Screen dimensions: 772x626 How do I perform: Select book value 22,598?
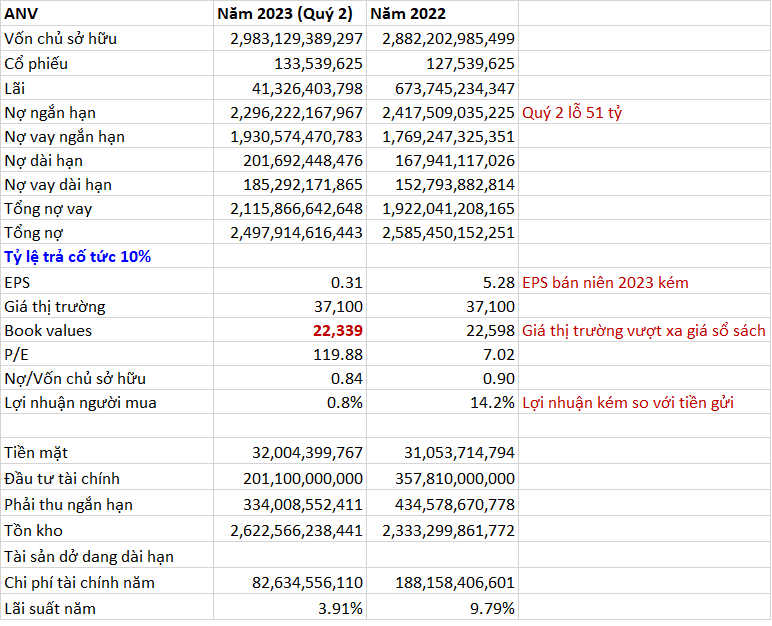pyautogui.click(x=490, y=330)
